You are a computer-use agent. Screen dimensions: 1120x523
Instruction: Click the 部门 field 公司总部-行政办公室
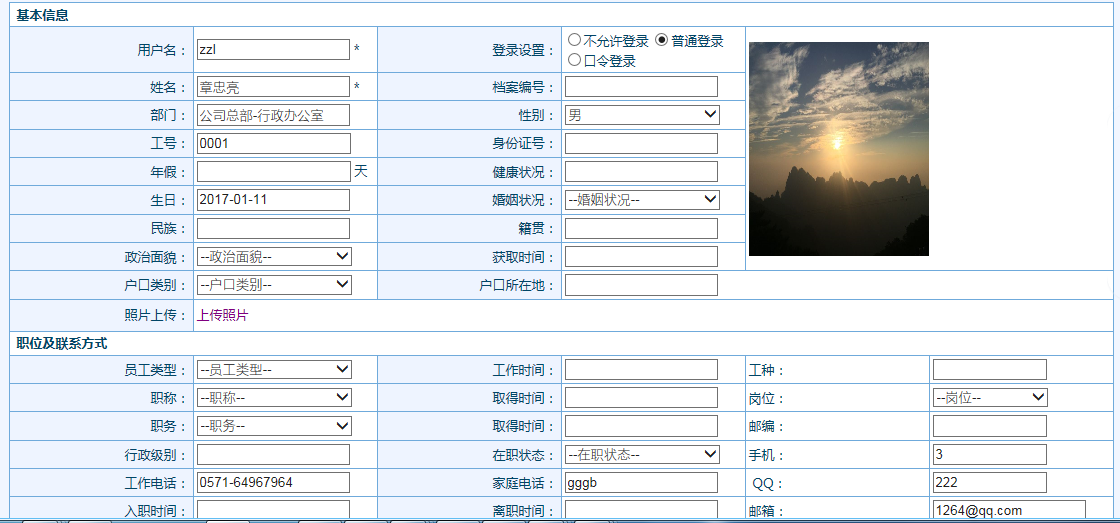[x=274, y=115]
